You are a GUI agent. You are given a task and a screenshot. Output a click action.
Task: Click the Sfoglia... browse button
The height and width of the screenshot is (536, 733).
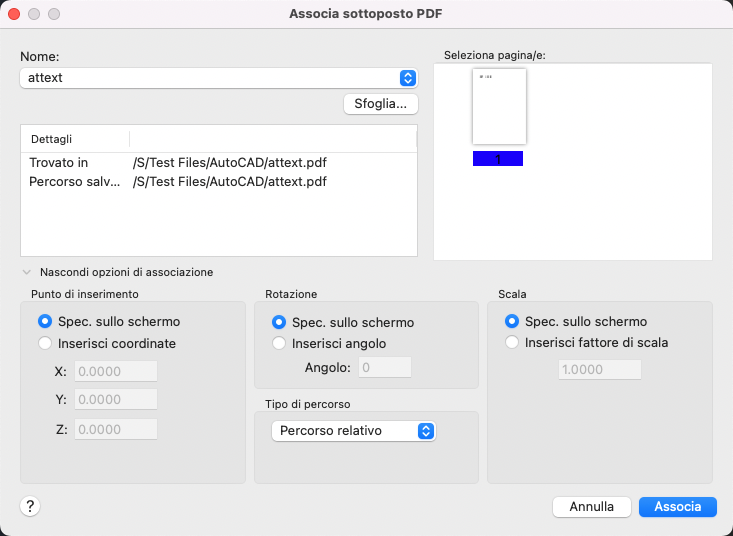click(x=380, y=104)
